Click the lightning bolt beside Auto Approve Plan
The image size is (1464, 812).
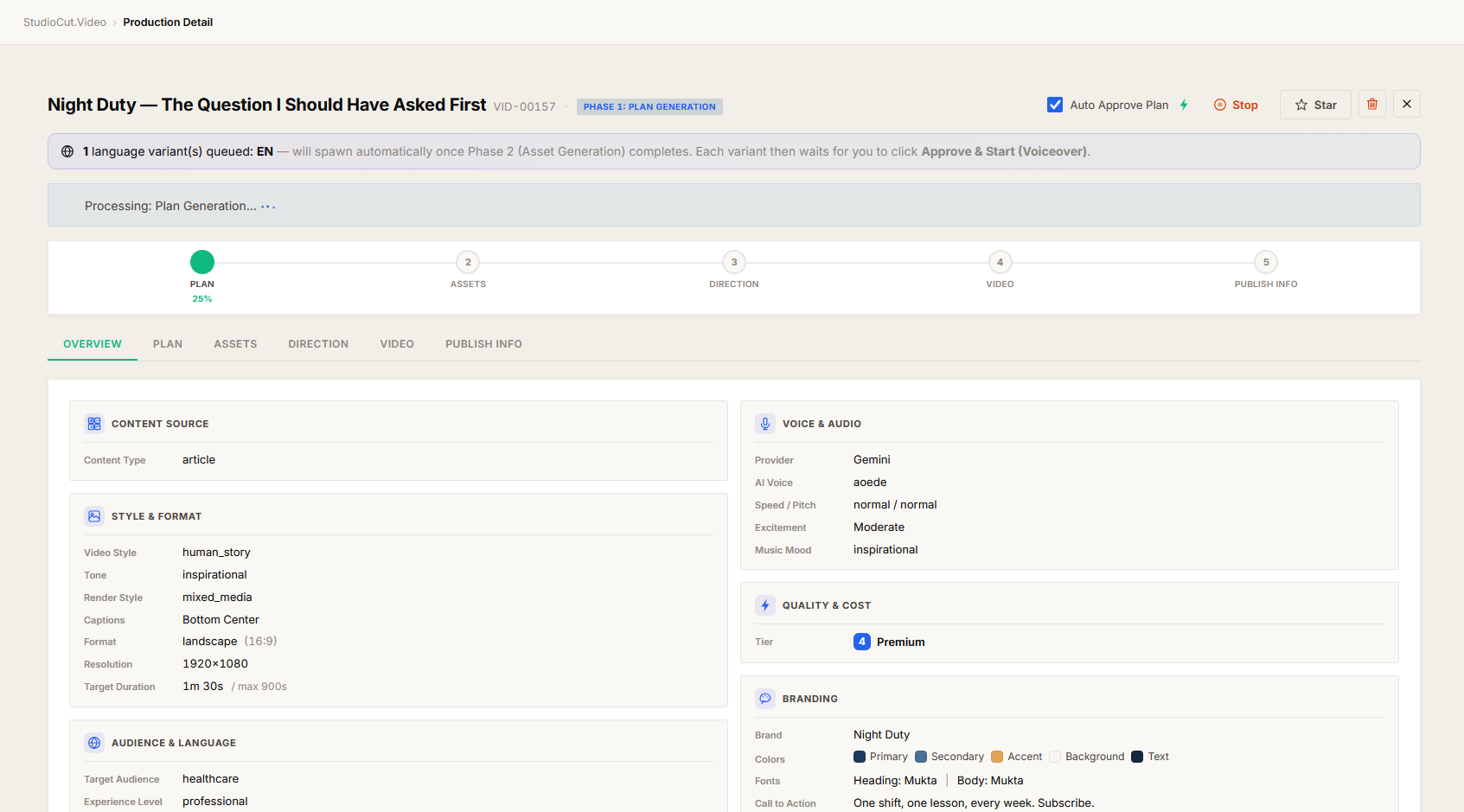[1184, 105]
